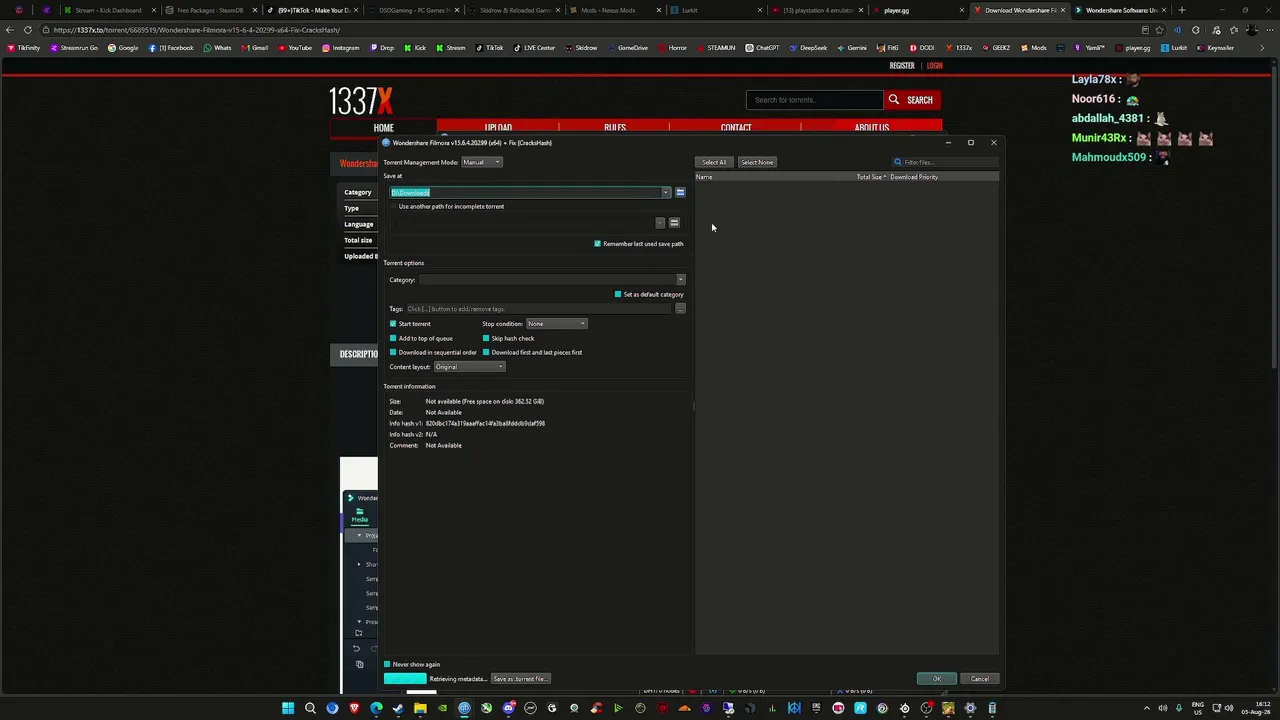Open the Gmail bookmark
This screenshot has height=720, width=1280.
tap(255, 48)
